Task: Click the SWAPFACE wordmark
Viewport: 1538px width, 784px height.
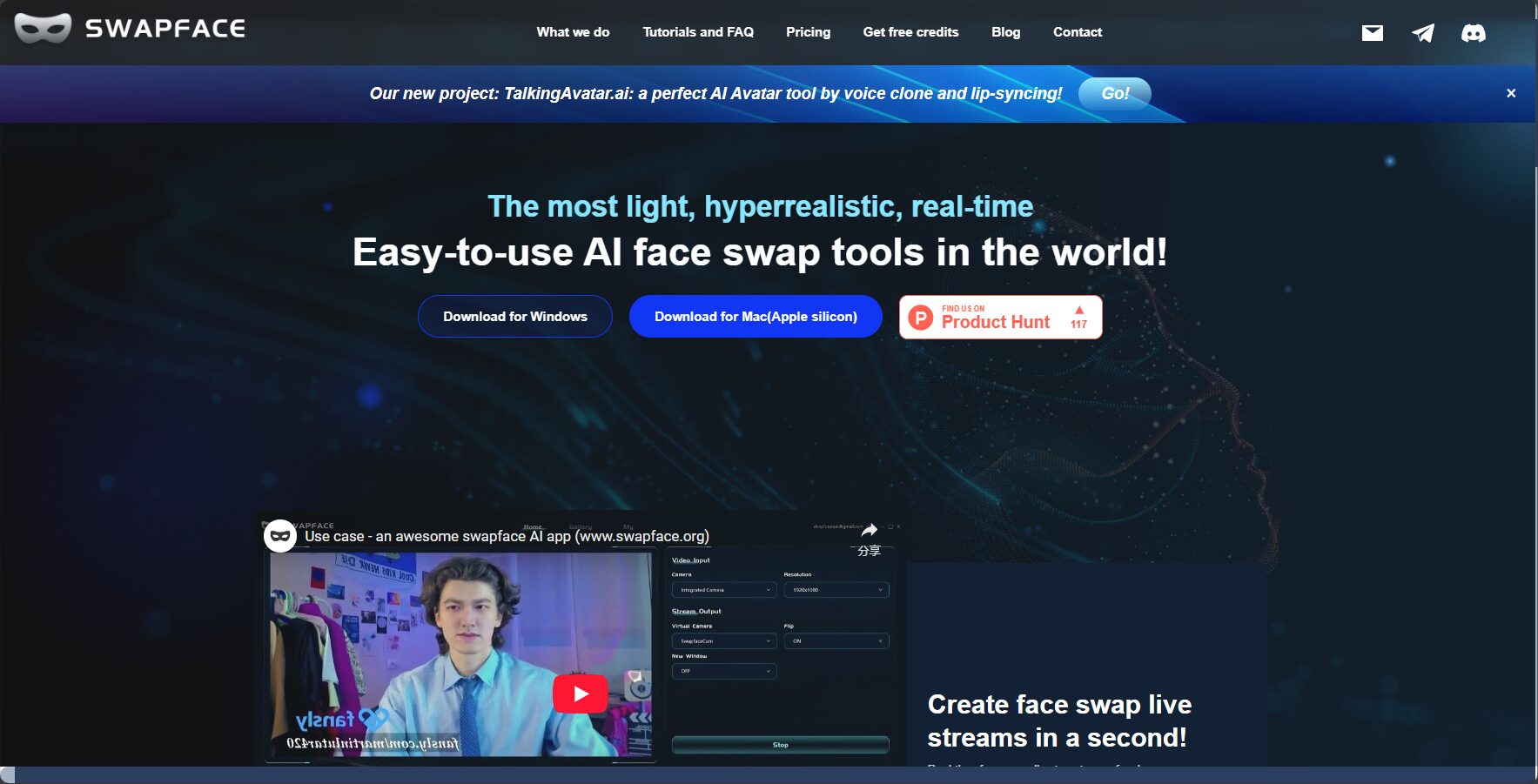Action: (165, 29)
